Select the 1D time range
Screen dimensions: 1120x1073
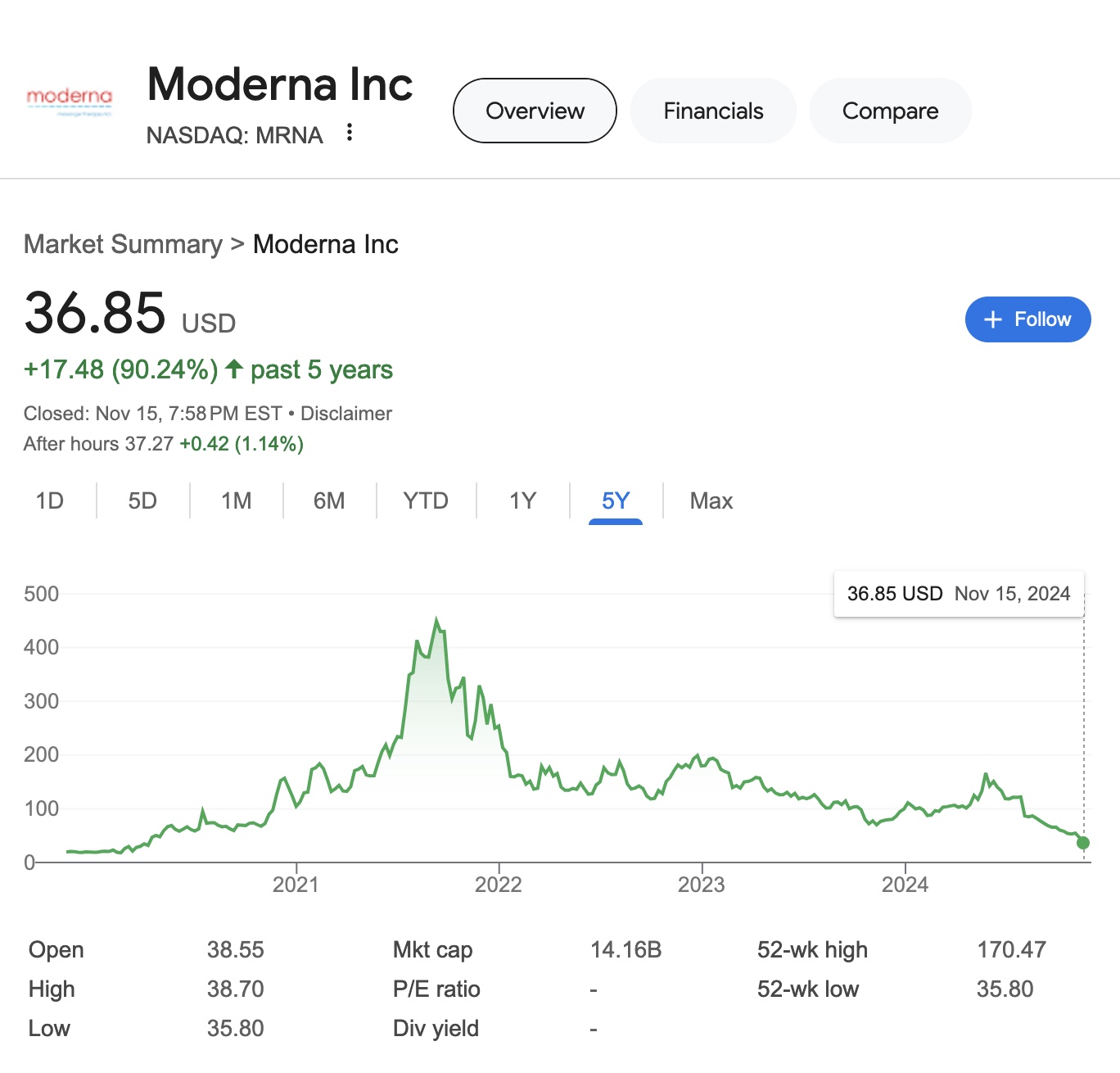[50, 500]
